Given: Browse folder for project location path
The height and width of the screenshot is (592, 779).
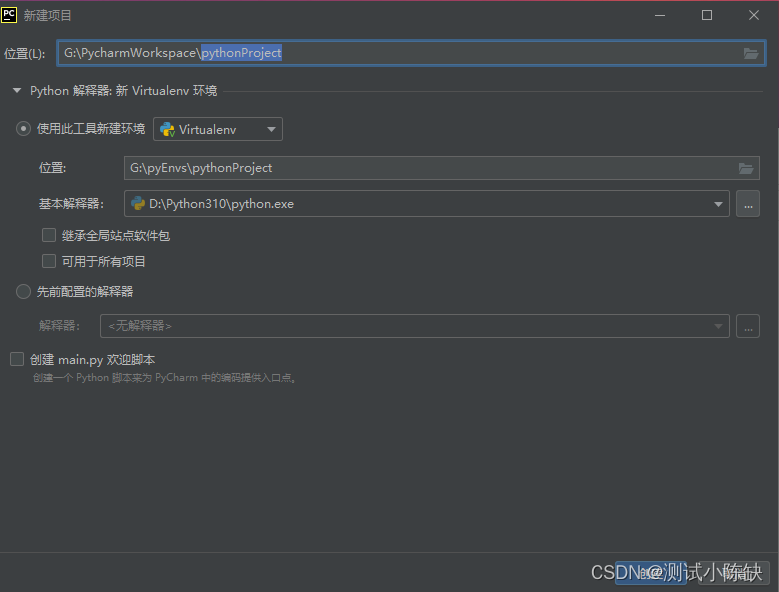Looking at the screenshot, I should (x=751, y=53).
